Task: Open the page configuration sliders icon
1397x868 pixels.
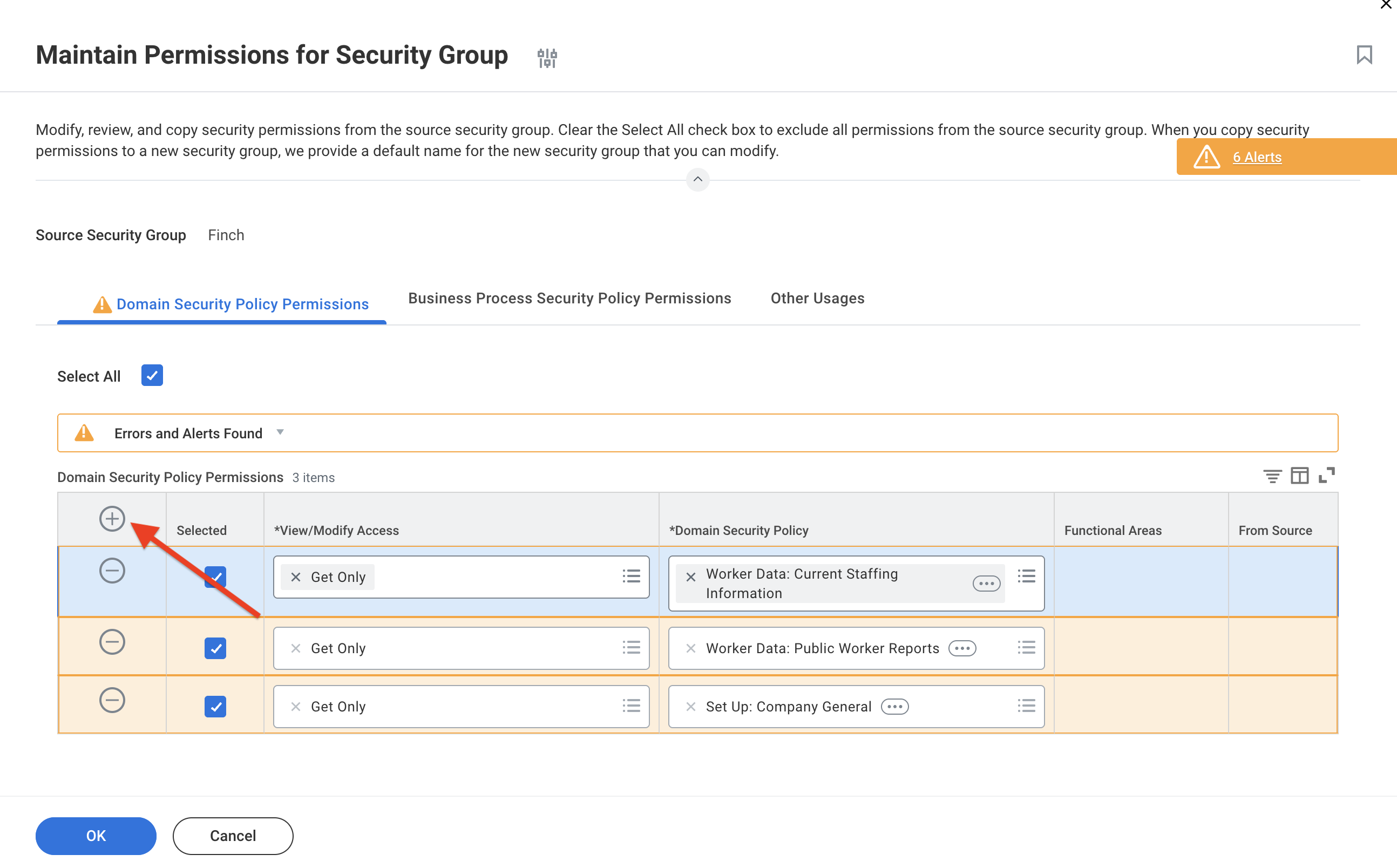Action: [547, 57]
